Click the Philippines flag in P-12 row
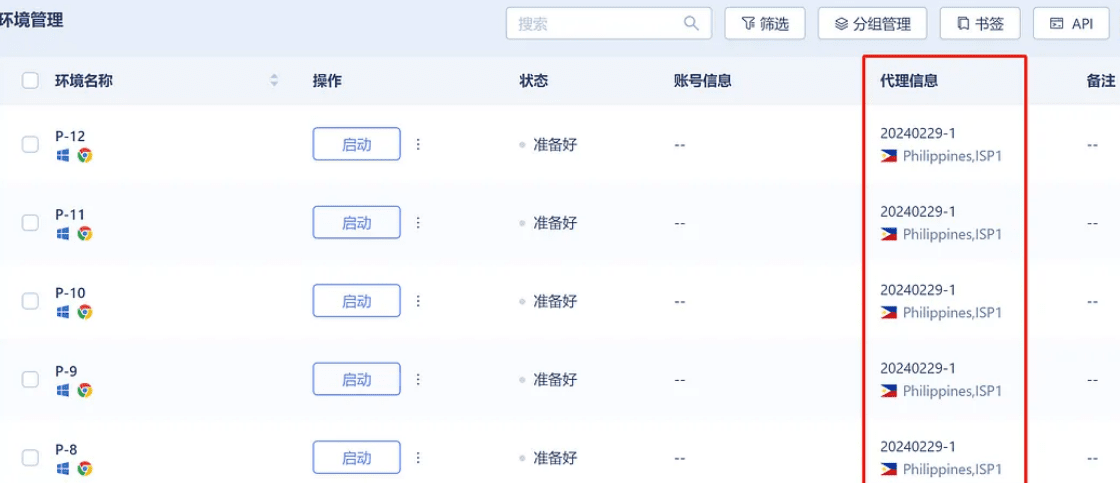 (889, 156)
